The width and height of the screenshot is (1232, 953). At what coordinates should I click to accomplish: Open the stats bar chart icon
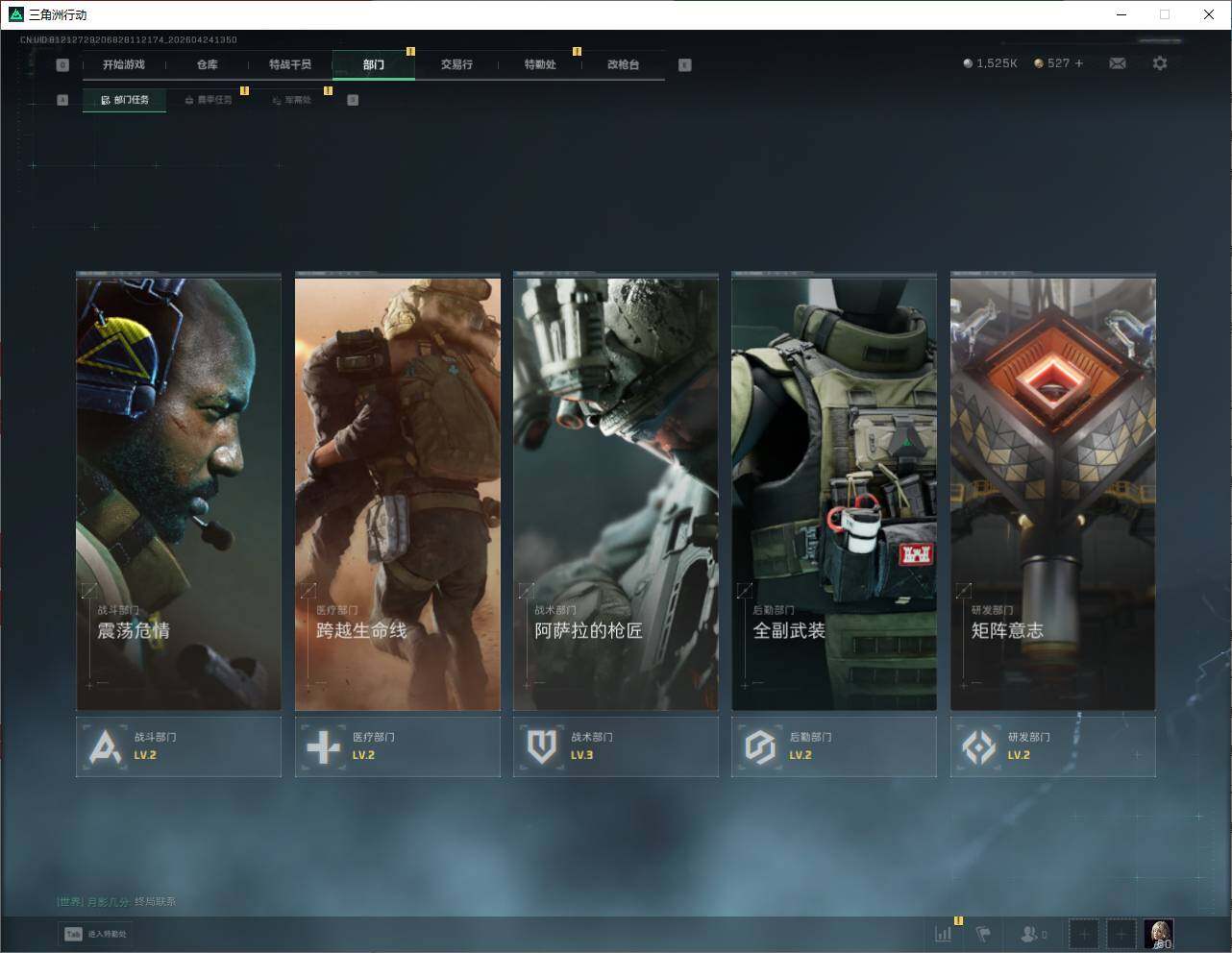pos(944,934)
